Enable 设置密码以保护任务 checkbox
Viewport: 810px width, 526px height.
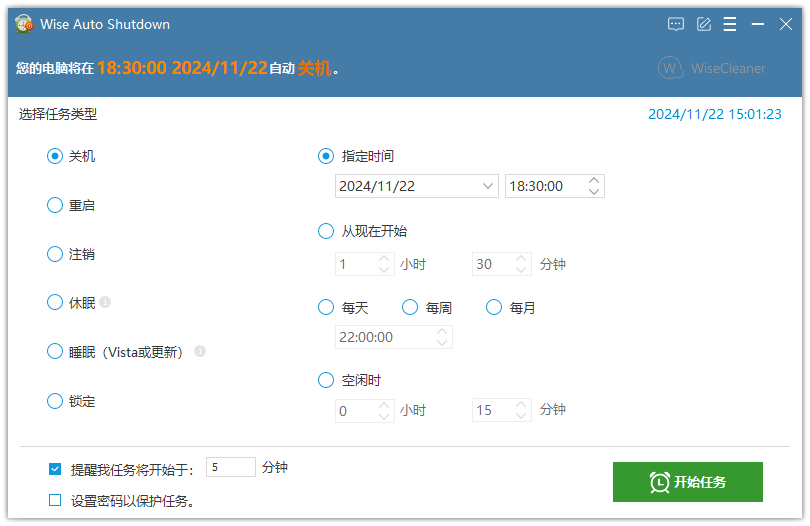coord(55,500)
